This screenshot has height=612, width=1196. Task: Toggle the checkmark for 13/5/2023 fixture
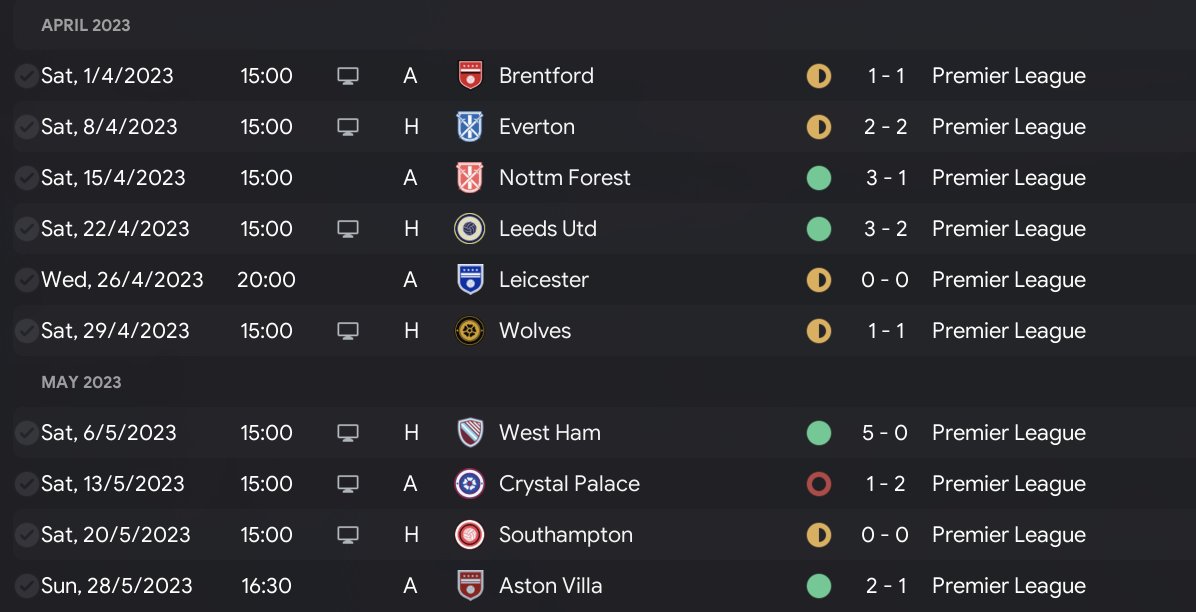pyautogui.click(x=26, y=484)
